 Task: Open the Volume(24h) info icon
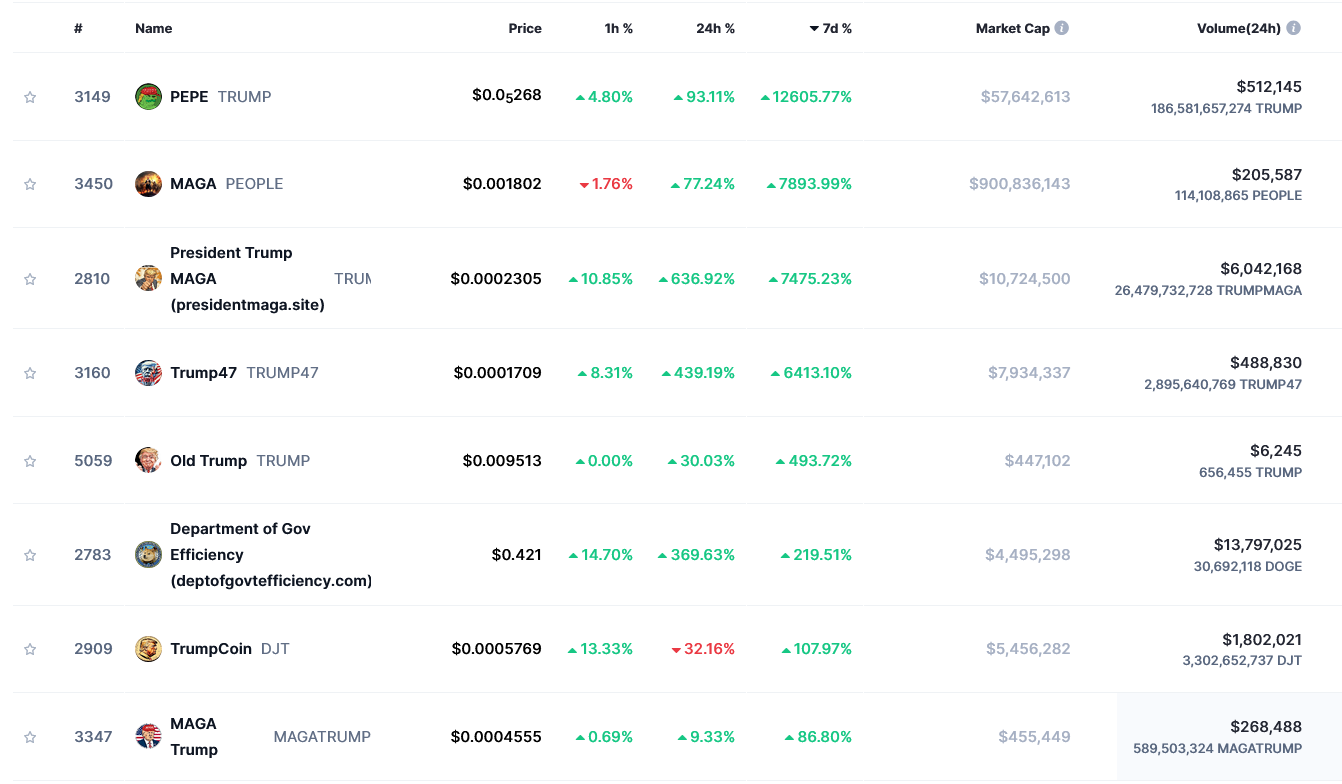(1294, 28)
